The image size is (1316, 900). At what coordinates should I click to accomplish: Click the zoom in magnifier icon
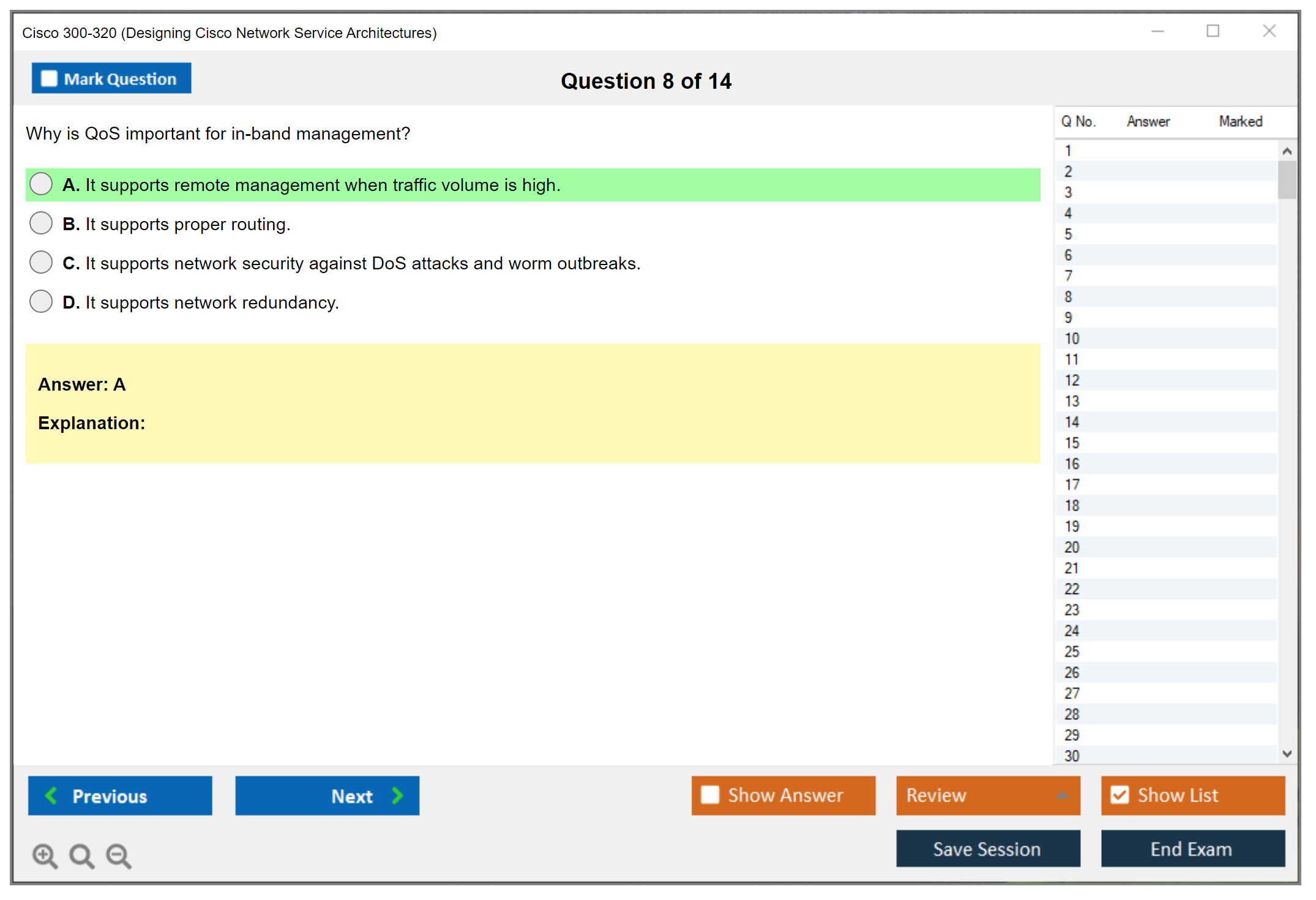[x=45, y=855]
